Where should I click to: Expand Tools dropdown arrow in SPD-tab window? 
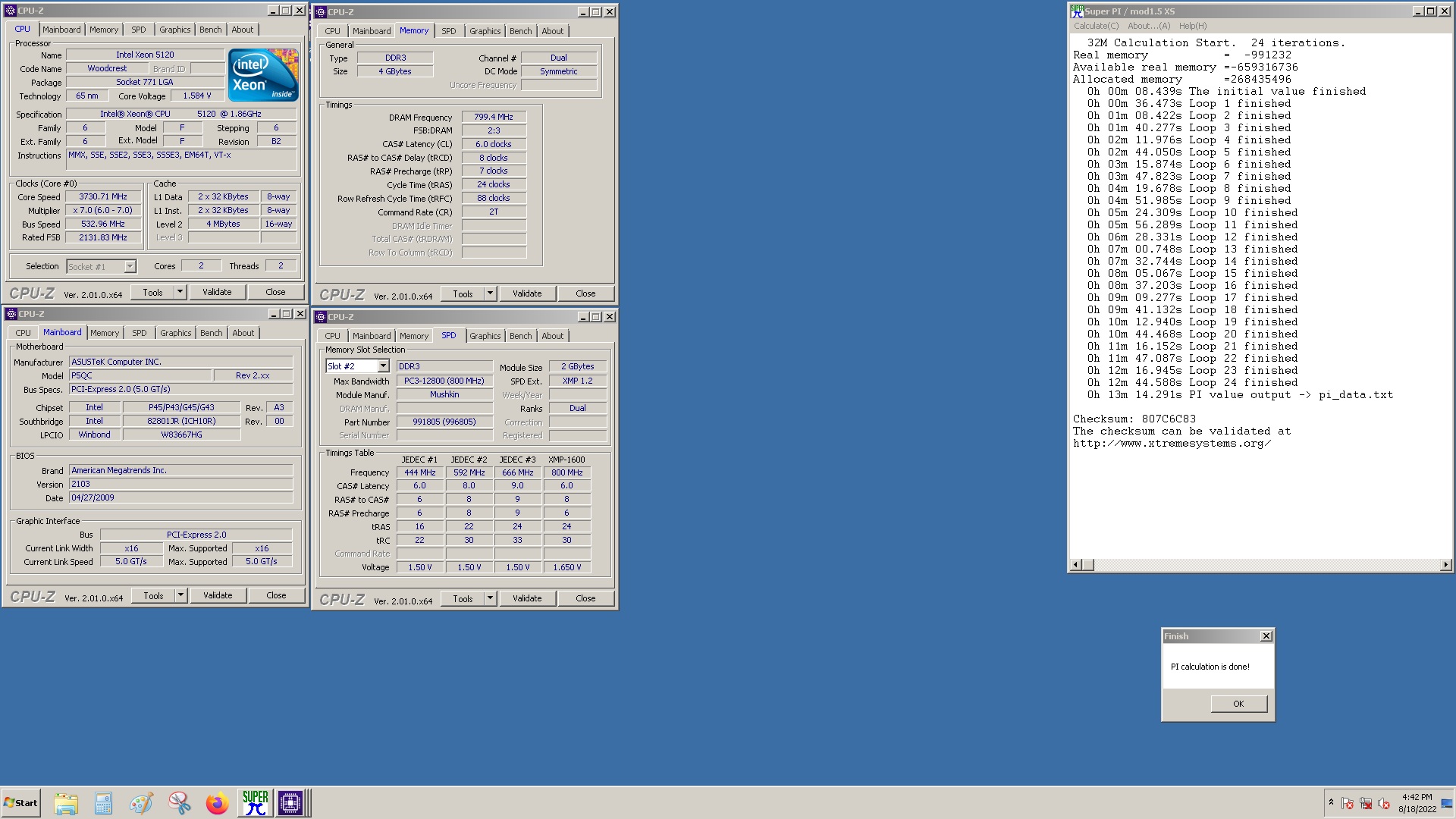(x=490, y=598)
